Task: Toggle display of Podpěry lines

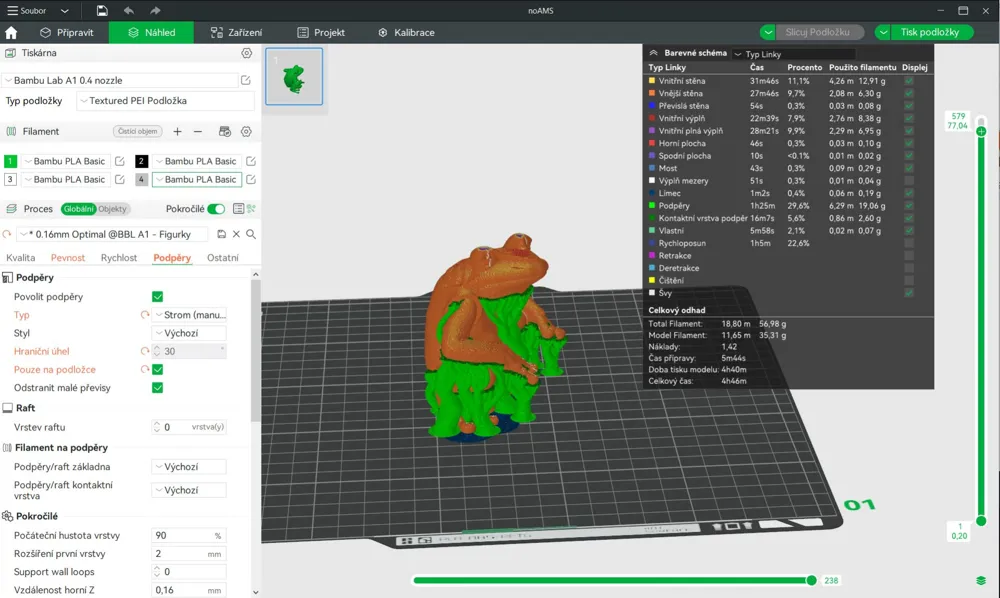Action: click(909, 205)
